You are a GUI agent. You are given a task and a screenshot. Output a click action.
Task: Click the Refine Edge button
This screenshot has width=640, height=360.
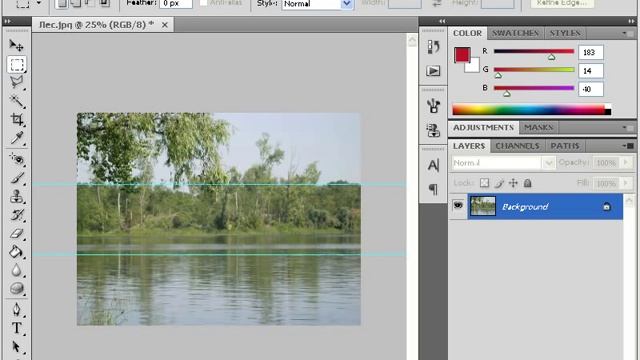tap(562, 3)
